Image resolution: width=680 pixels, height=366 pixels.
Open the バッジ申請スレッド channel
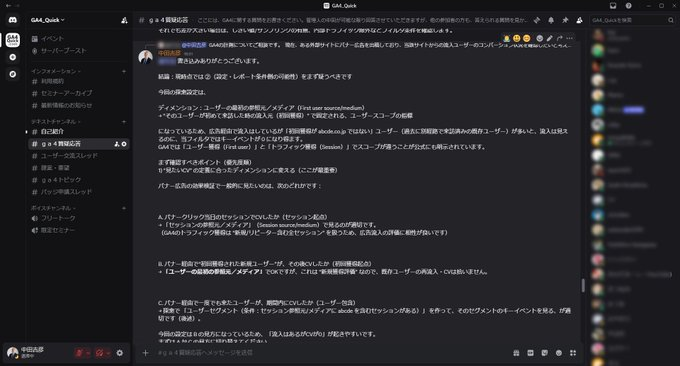point(79,192)
